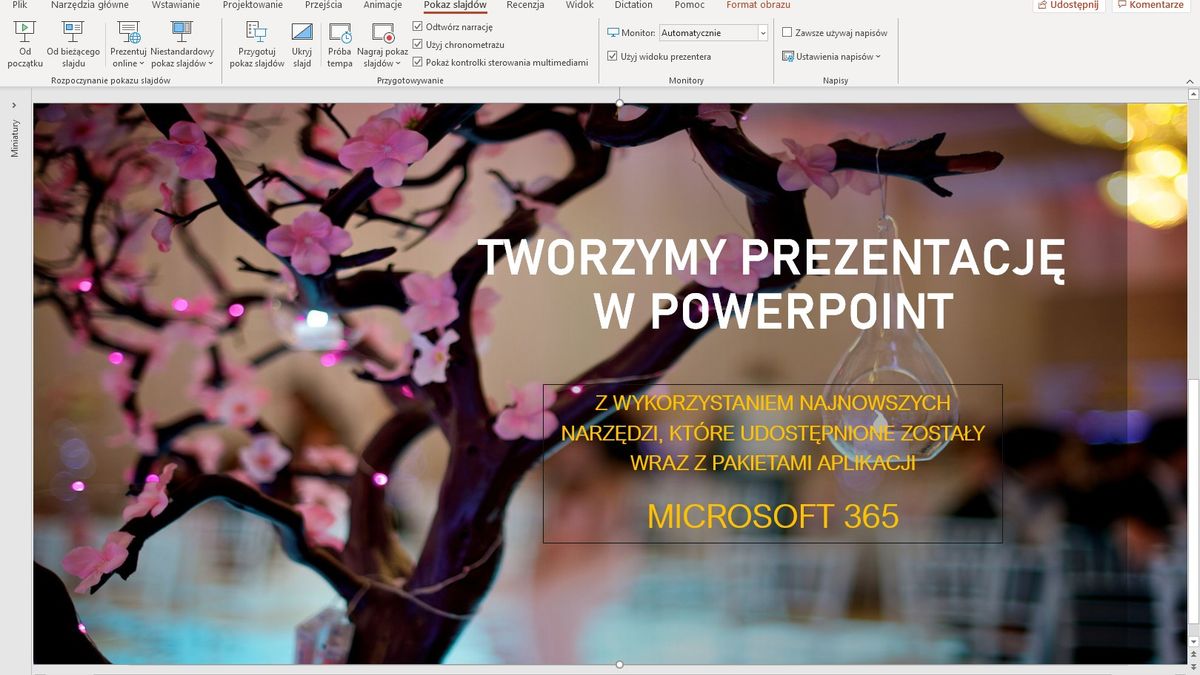
Task: Switch to Wstawianie tab
Action: coord(175,5)
